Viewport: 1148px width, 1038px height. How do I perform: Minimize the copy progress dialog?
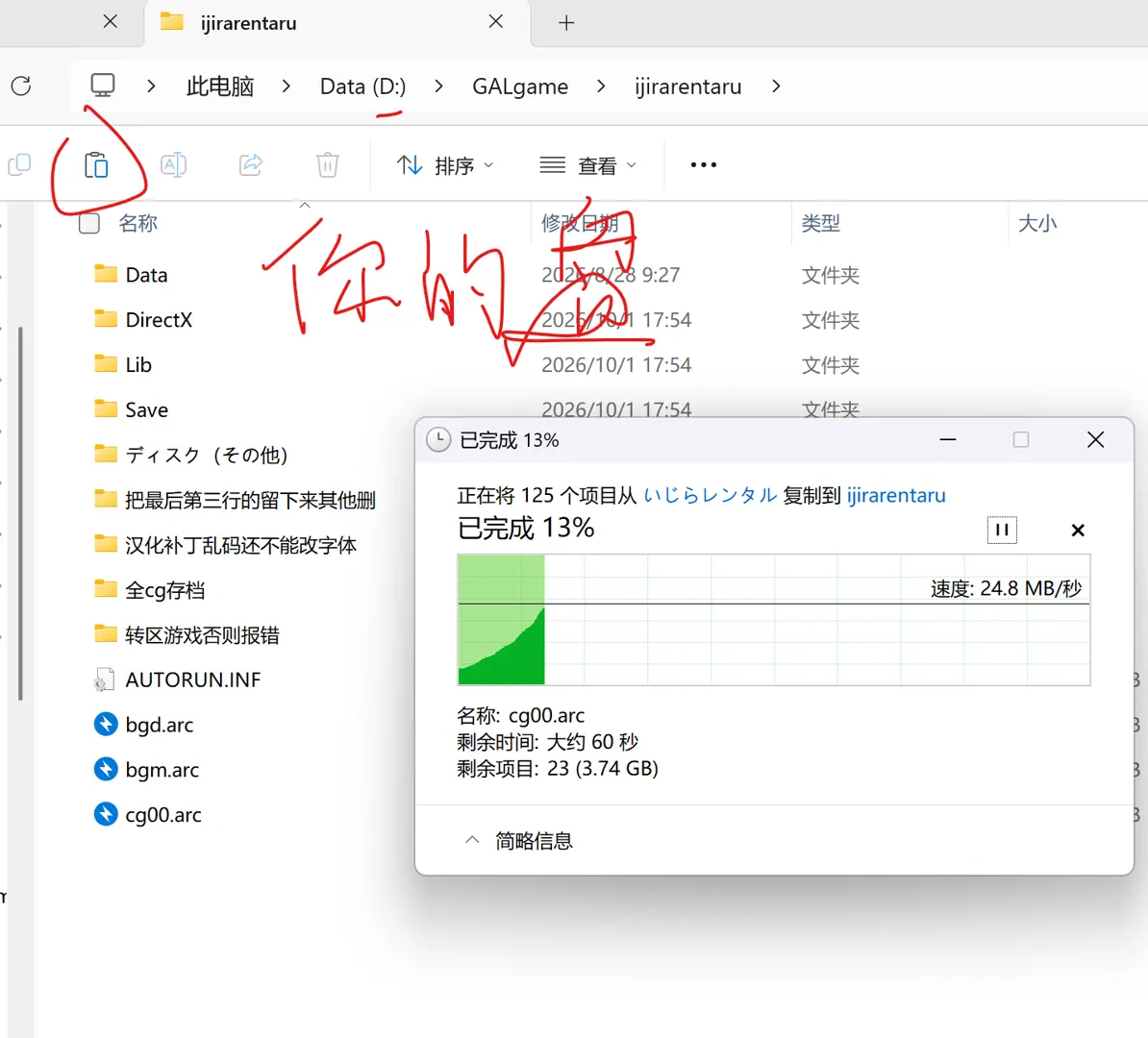click(948, 440)
